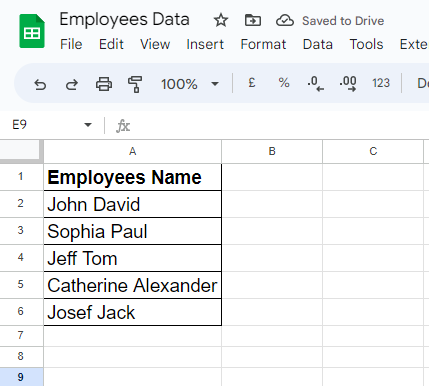Open the Format menu

[x=263, y=44]
